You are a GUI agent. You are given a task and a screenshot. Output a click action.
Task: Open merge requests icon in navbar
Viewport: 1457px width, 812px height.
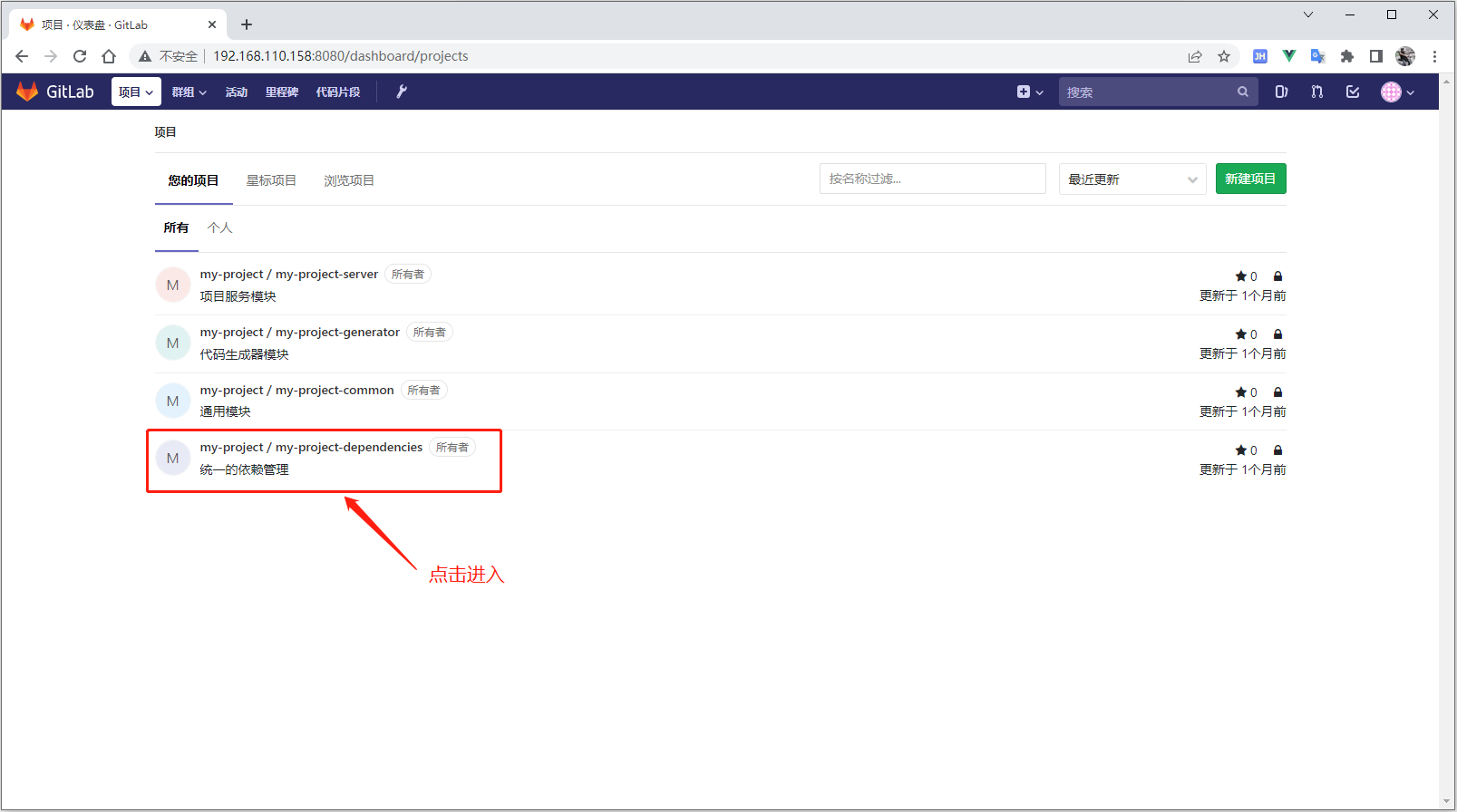[x=1317, y=92]
